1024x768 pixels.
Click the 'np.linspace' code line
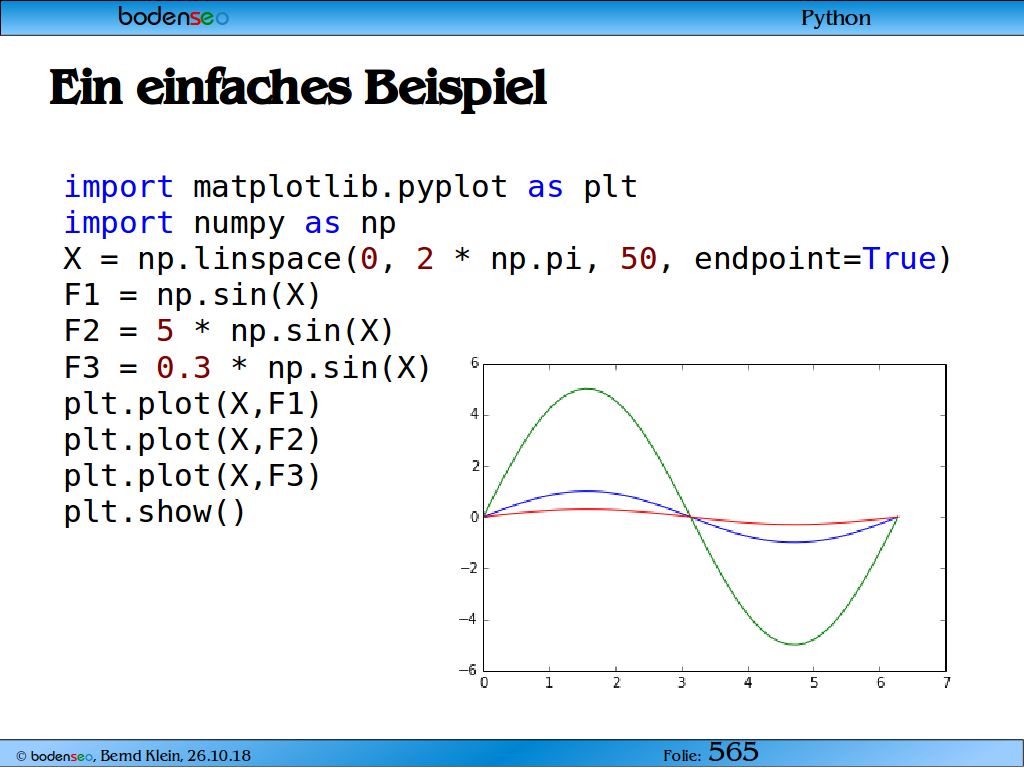click(x=507, y=259)
